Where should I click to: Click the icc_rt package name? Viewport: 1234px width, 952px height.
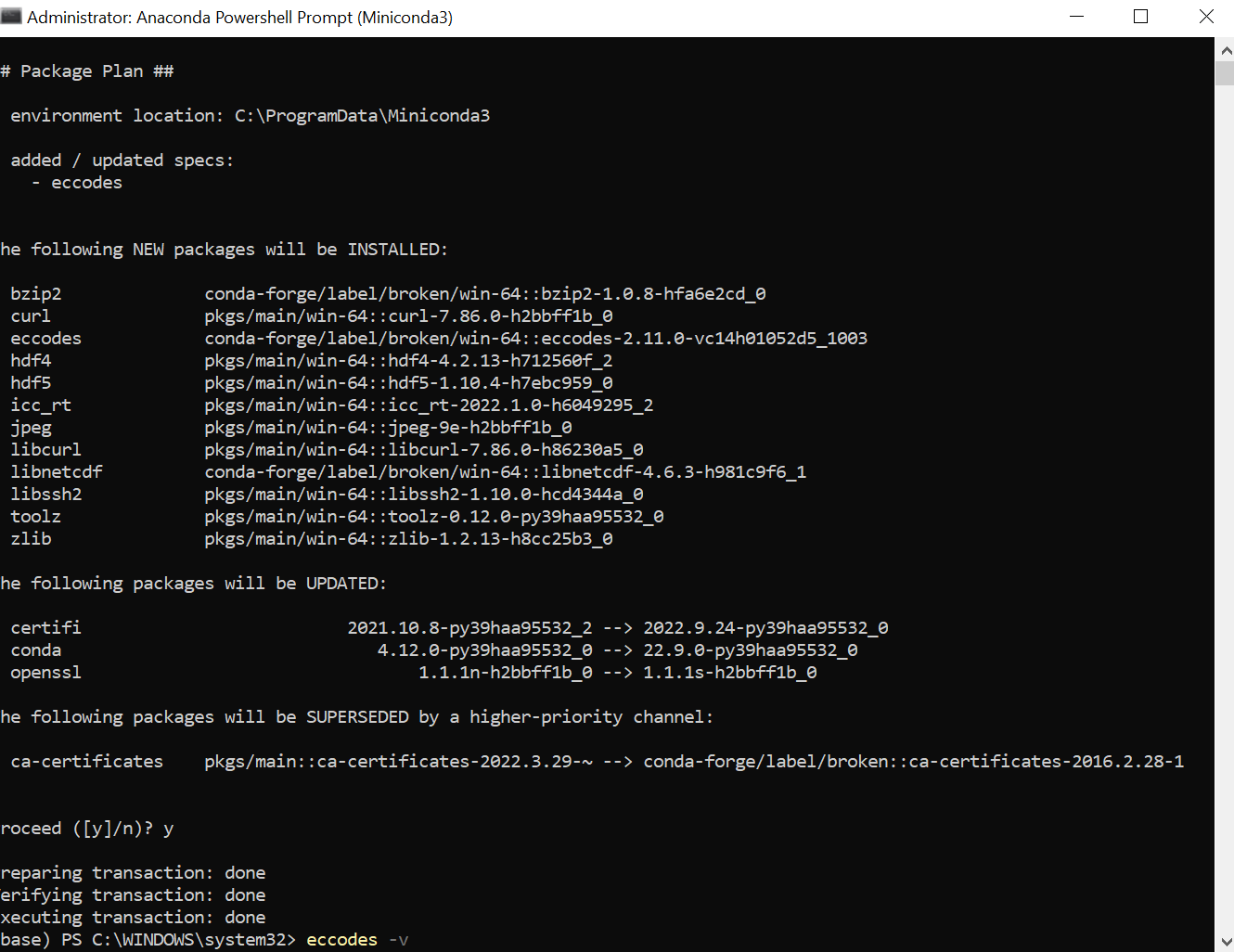(x=41, y=405)
